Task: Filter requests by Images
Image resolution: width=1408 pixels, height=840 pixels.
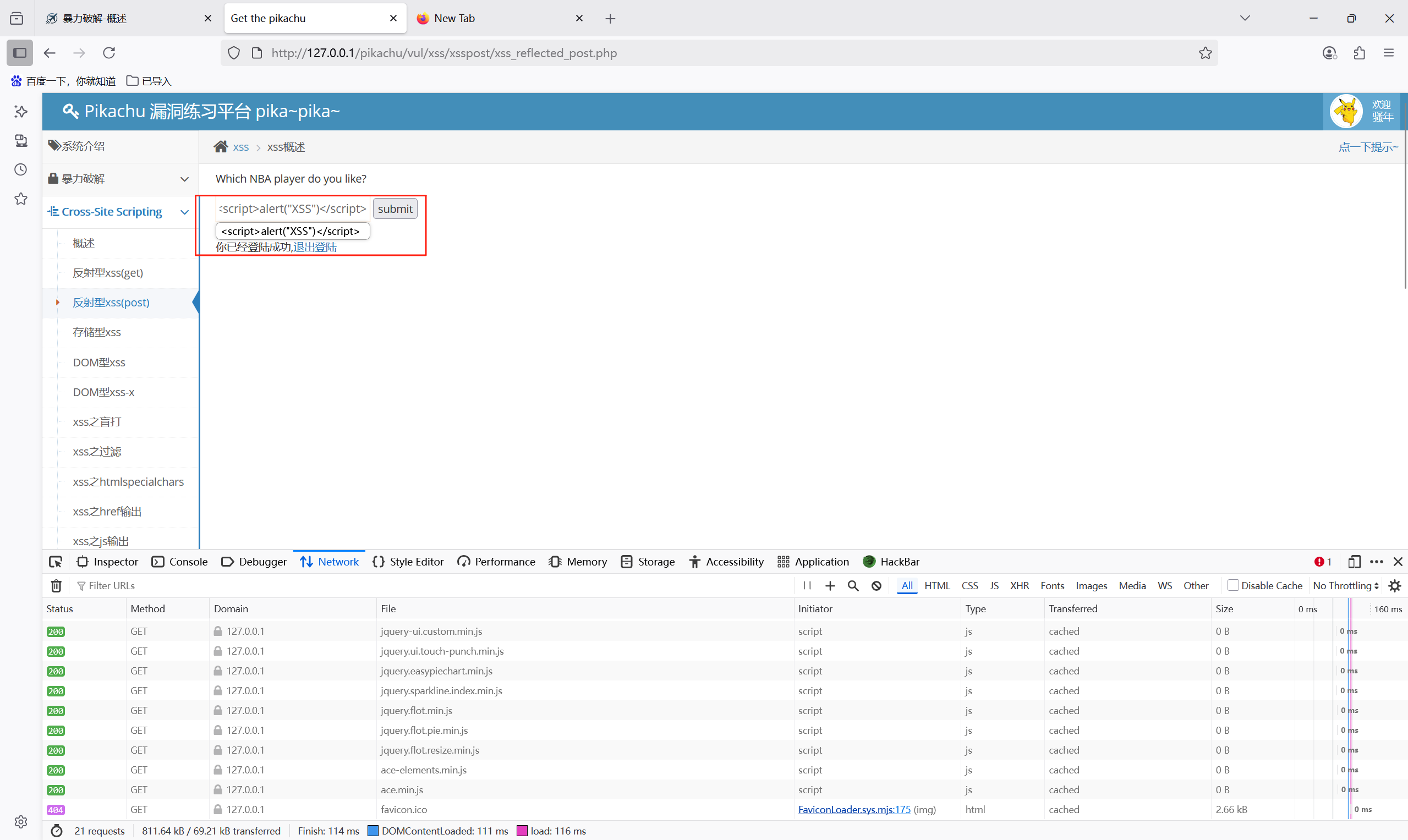Action: (1091, 585)
